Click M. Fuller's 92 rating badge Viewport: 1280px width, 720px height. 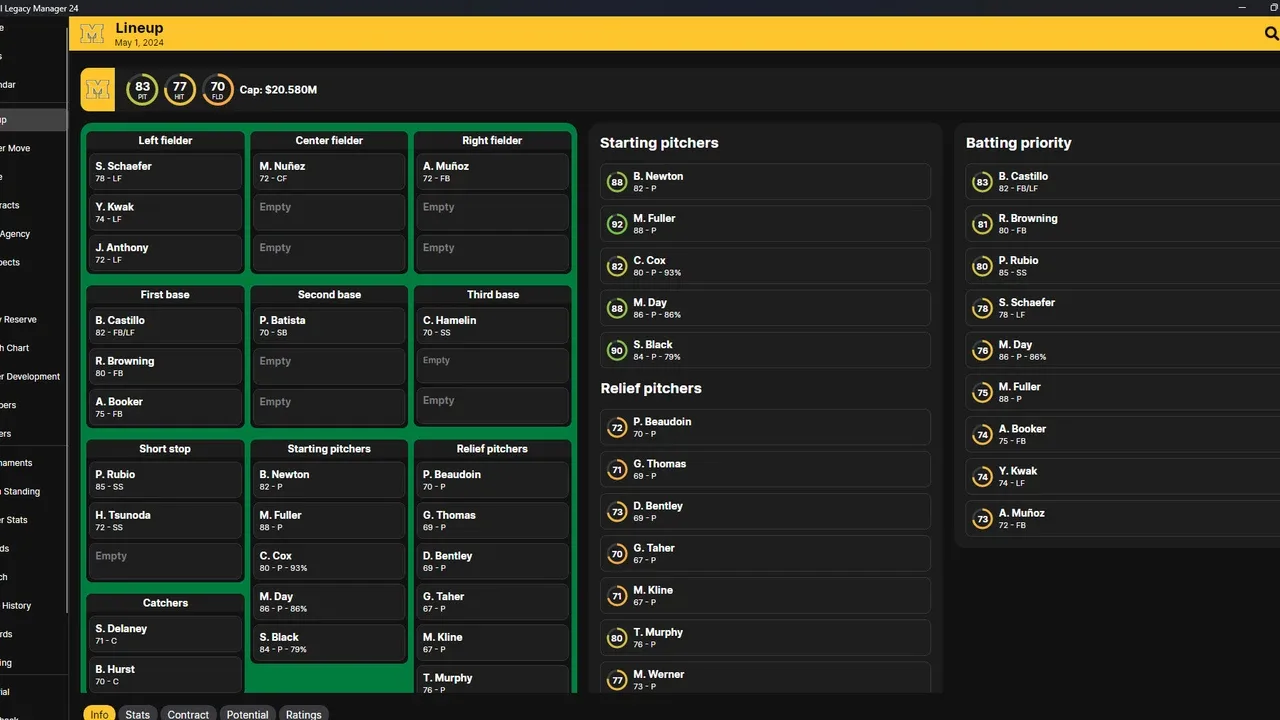(617, 224)
